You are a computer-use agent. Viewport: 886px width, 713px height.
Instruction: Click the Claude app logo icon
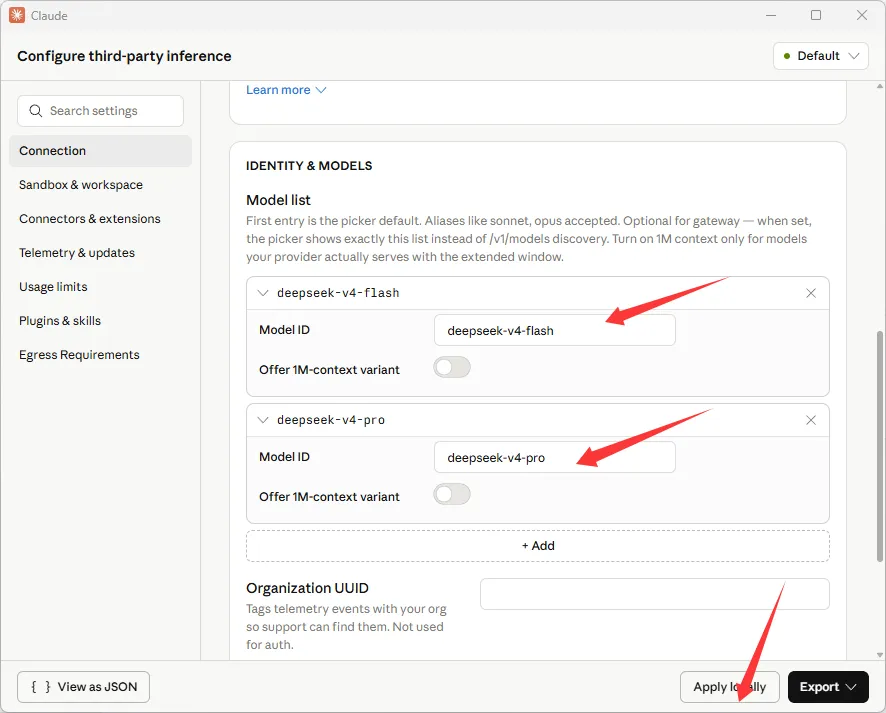click(17, 15)
